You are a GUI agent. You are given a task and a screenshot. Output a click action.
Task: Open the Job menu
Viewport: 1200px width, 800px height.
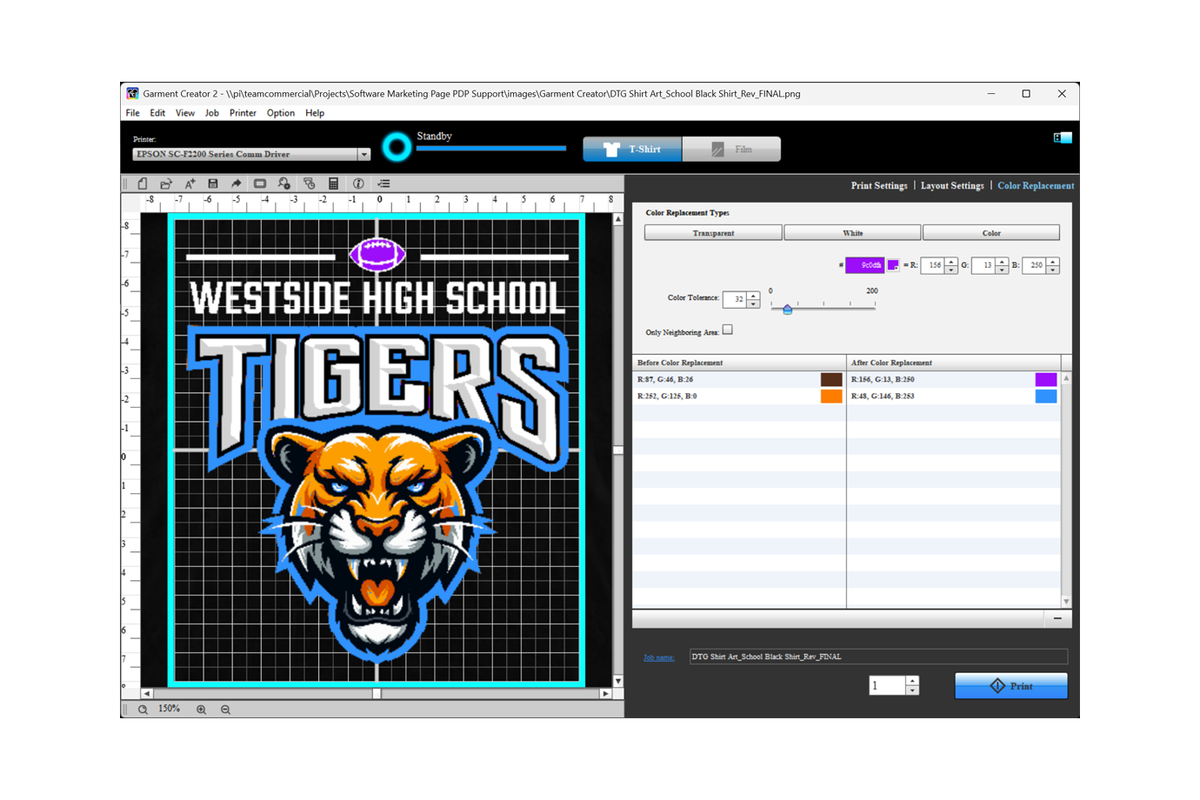(212, 113)
